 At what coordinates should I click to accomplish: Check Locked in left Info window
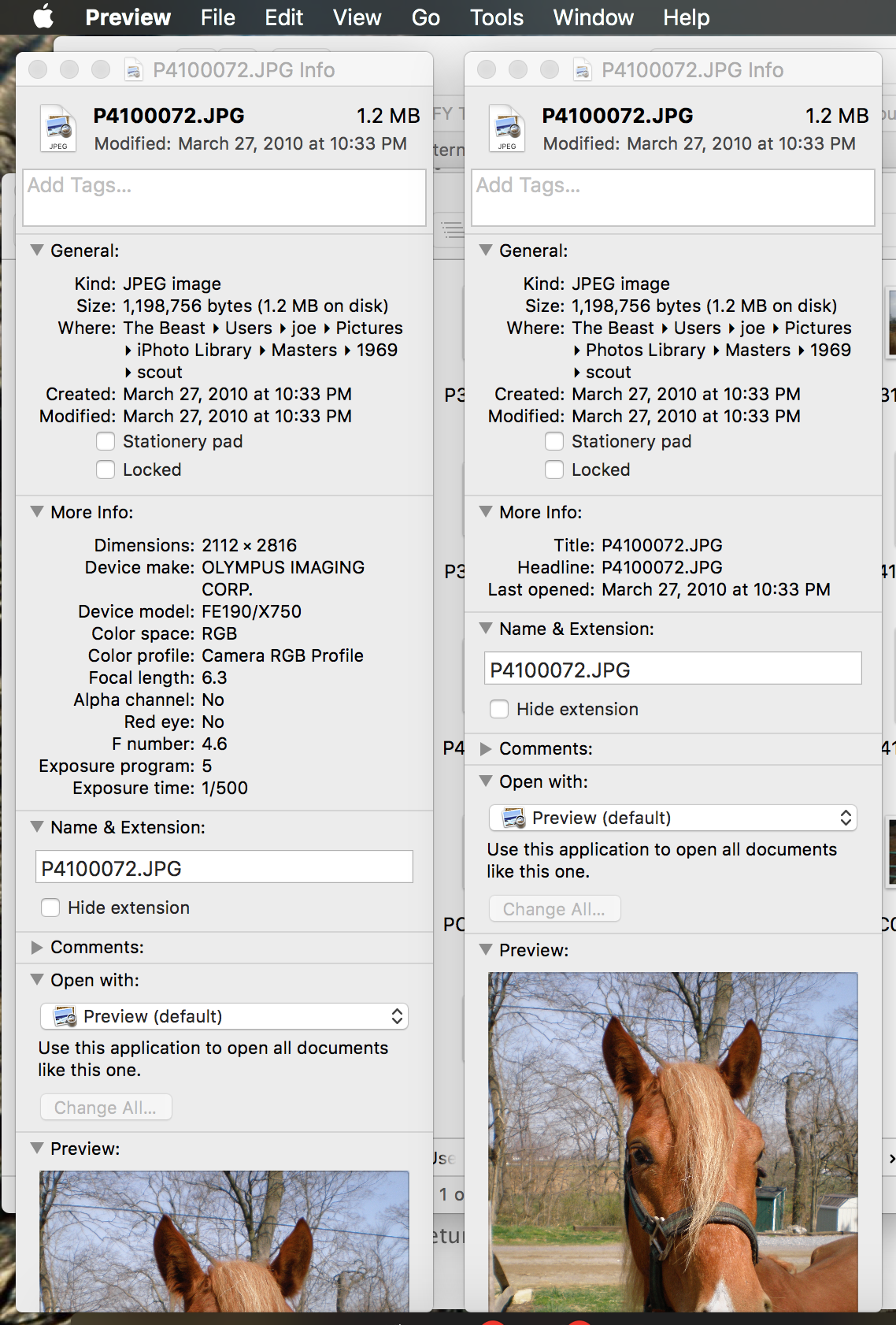pyautogui.click(x=106, y=470)
